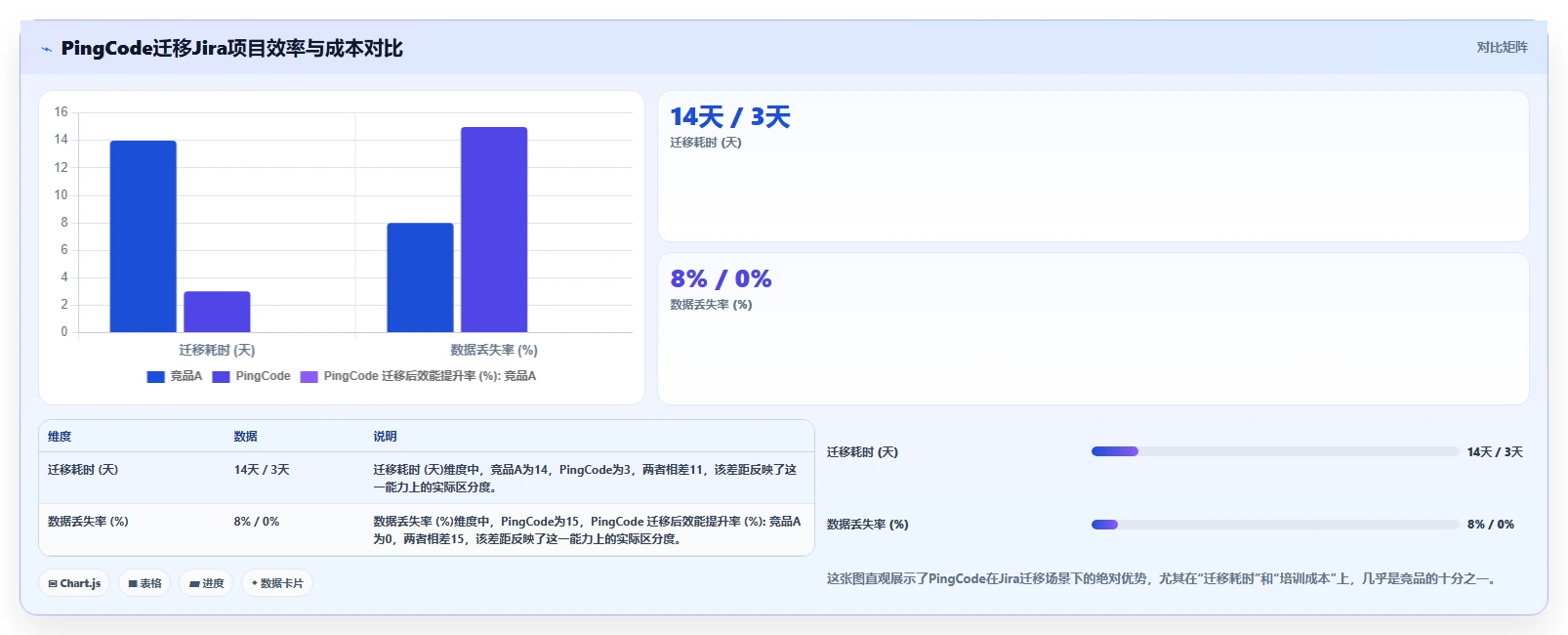The width and height of the screenshot is (1568, 635).
Task: Click the 数据丢失率 (%) x-axis label
Action: tap(494, 350)
